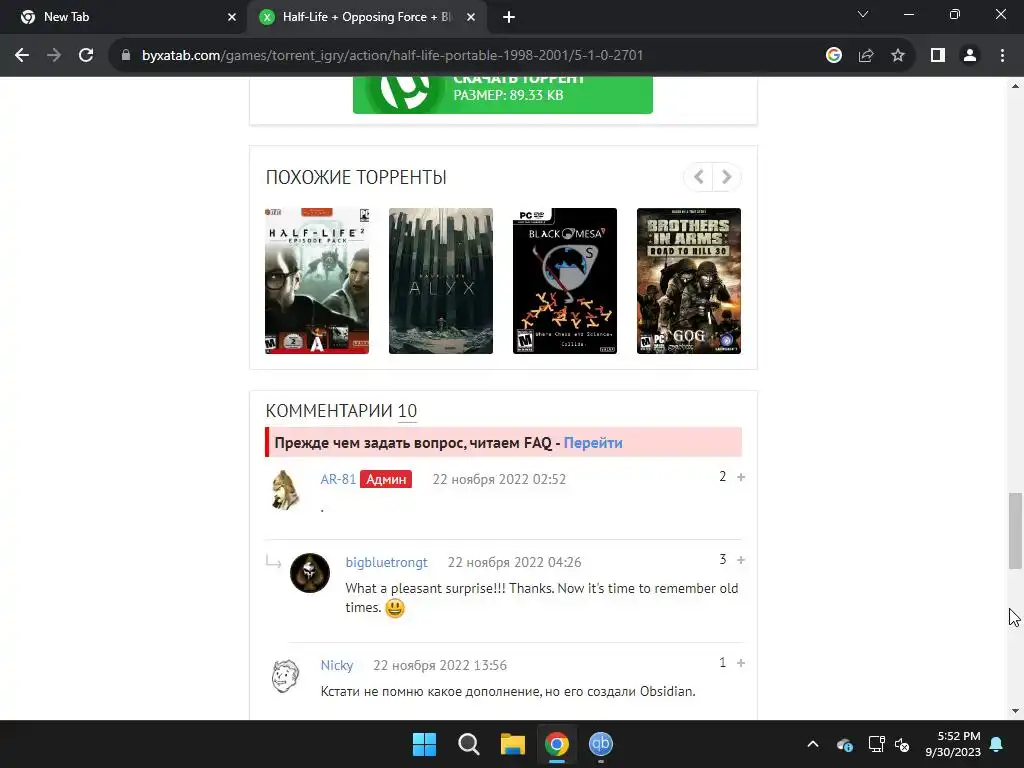1024x768 pixels.
Task: Follow the Перейти FAQ link
Action: click(592, 443)
